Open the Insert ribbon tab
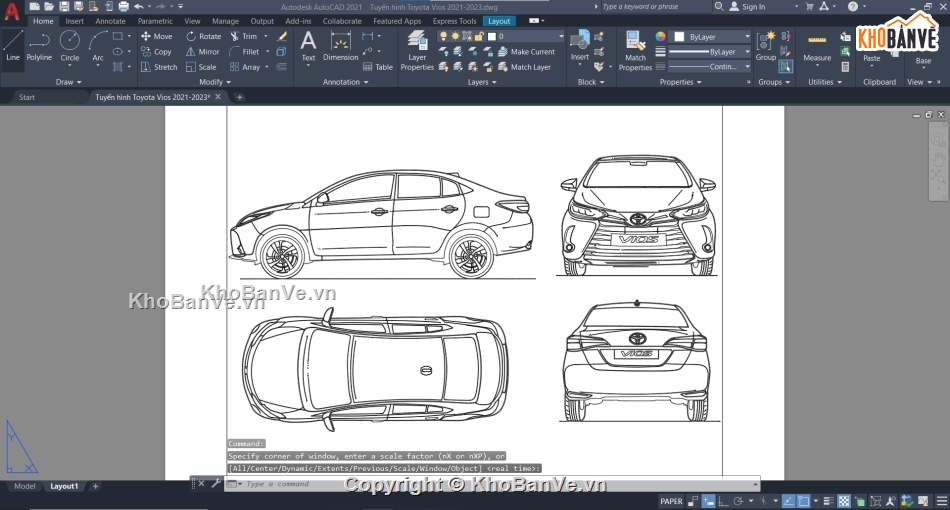Viewport: 950px width, 510px height. tap(75, 21)
